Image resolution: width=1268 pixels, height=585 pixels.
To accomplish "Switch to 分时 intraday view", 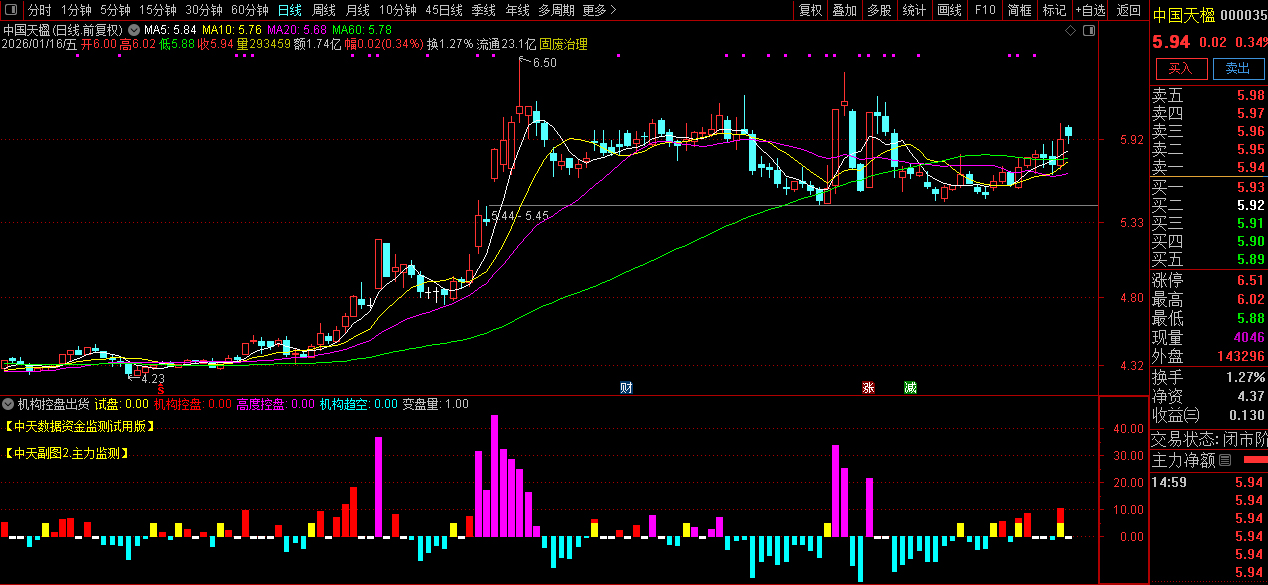I will click(x=39, y=10).
